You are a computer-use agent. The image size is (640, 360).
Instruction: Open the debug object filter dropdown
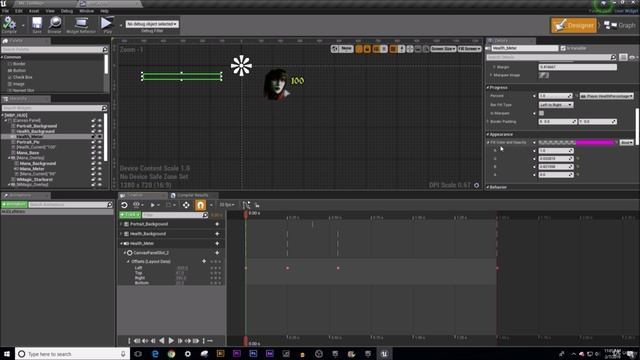[152, 24]
